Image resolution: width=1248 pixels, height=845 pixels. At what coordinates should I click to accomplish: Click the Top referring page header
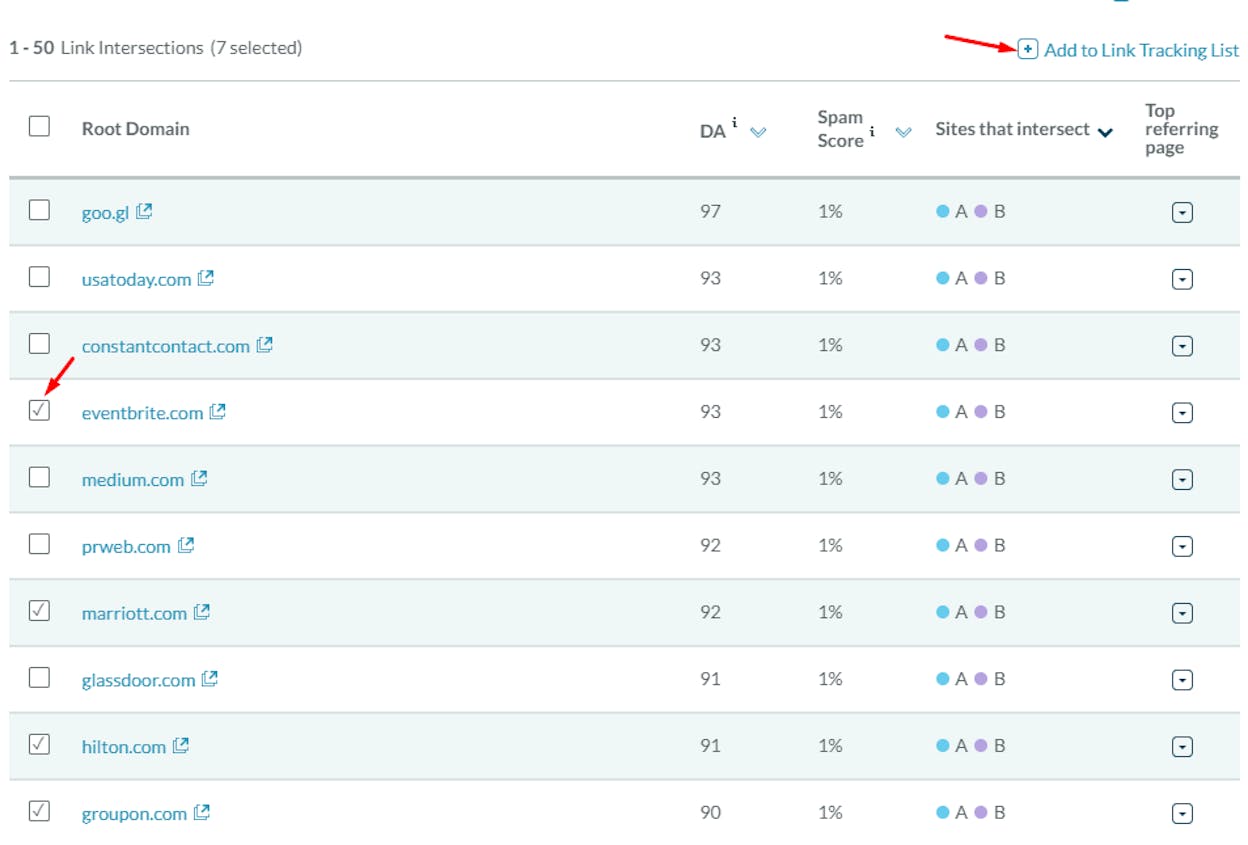(x=1182, y=129)
